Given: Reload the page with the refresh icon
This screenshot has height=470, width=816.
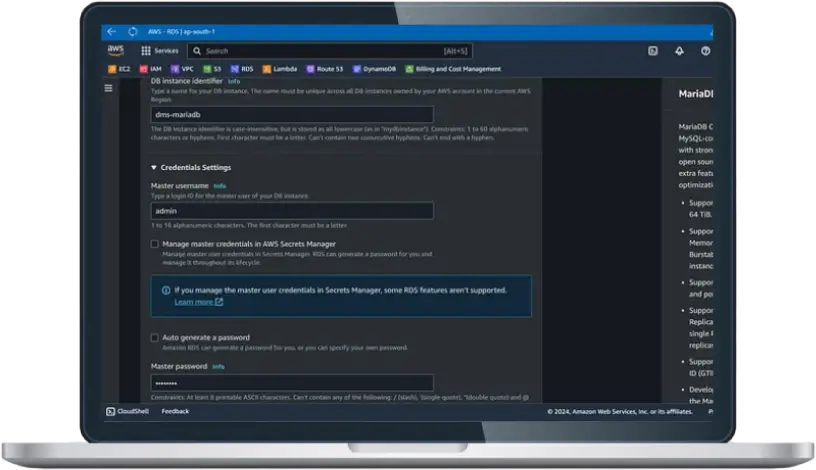Looking at the screenshot, I should coord(133,31).
